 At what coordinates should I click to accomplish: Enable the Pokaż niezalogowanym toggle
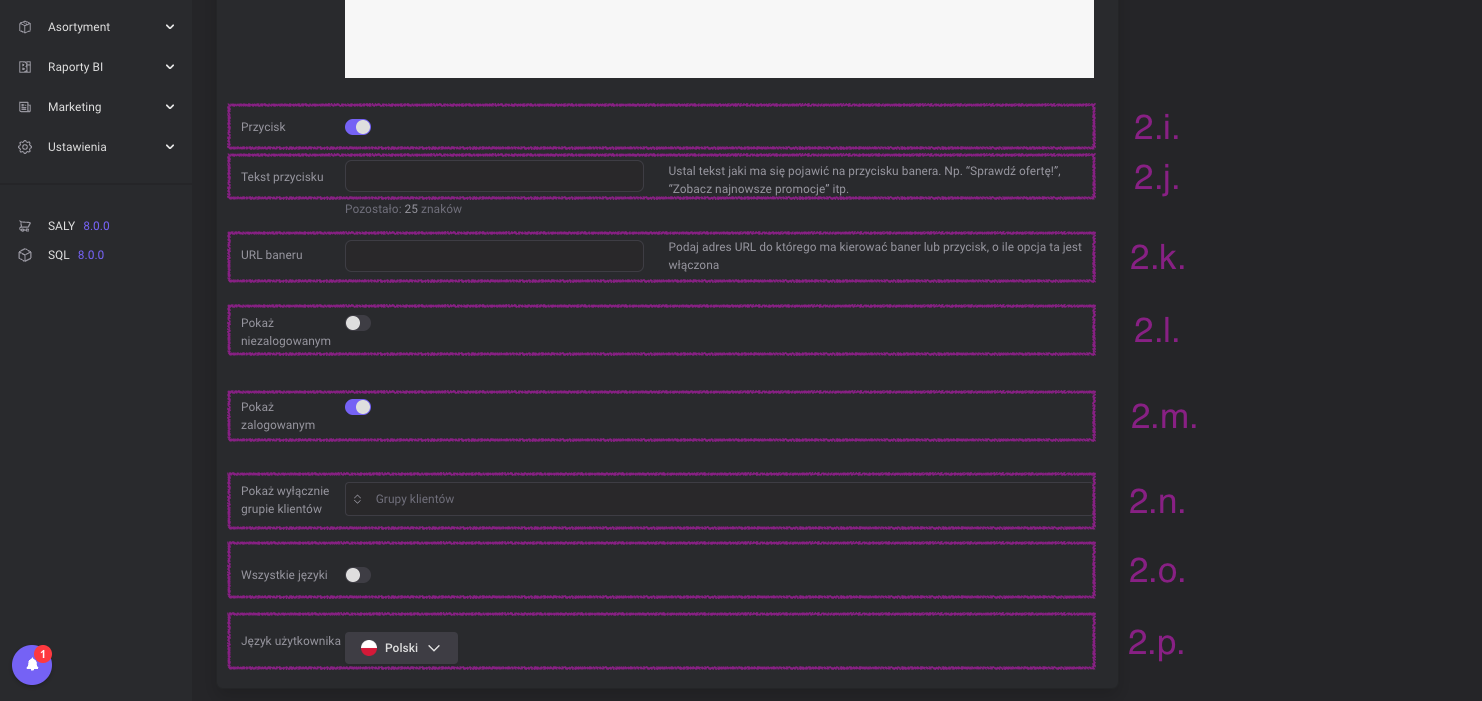pyautogui.click(x=358, y=323)
